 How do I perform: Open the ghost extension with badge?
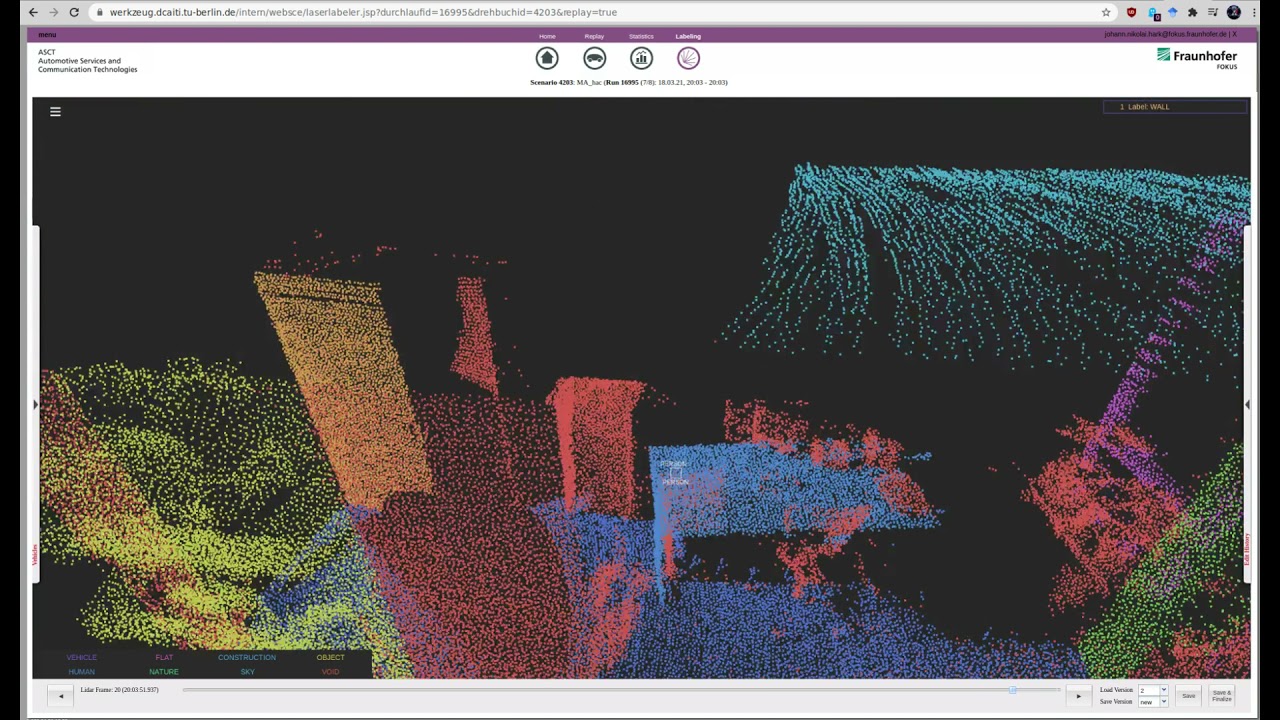pos(1154,13)
